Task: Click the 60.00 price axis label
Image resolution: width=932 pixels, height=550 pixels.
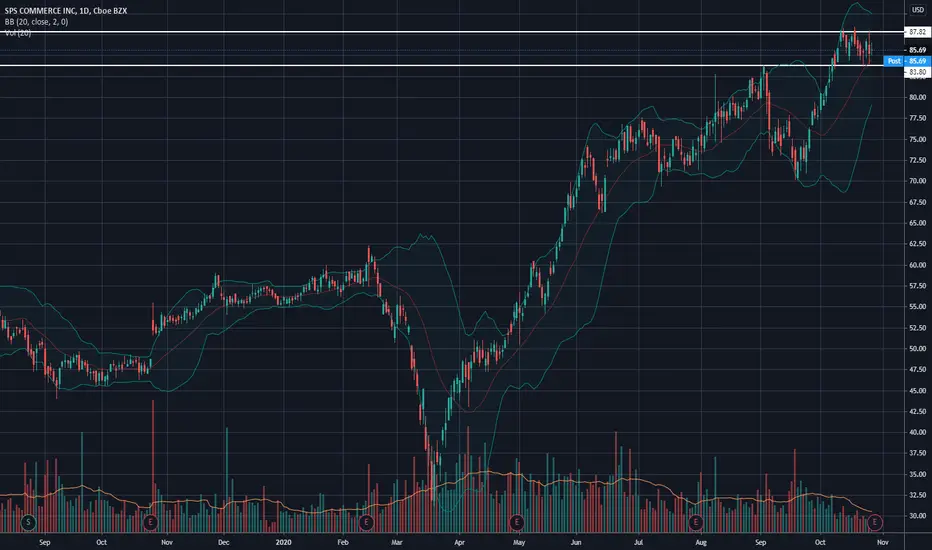Action: pyautogui.click(x=918, y=265)
